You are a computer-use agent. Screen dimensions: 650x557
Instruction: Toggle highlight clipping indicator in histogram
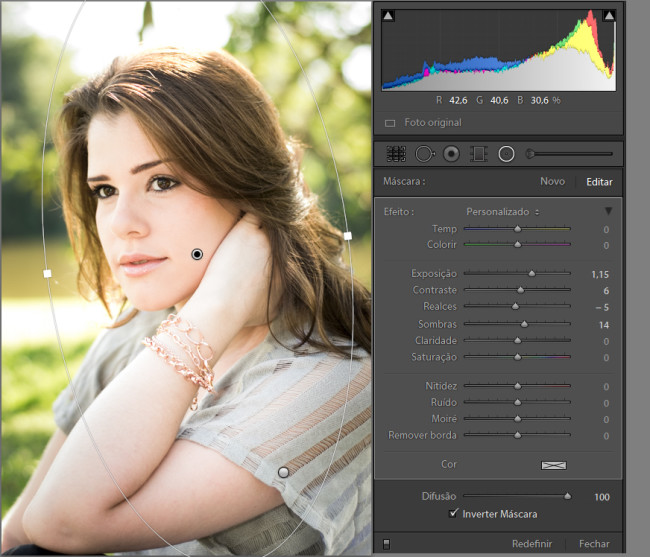click(609, 16)
